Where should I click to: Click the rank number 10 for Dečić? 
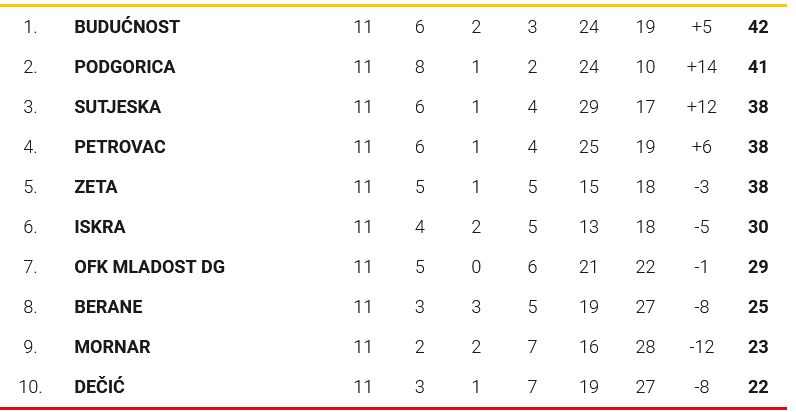tap(30, 387)
